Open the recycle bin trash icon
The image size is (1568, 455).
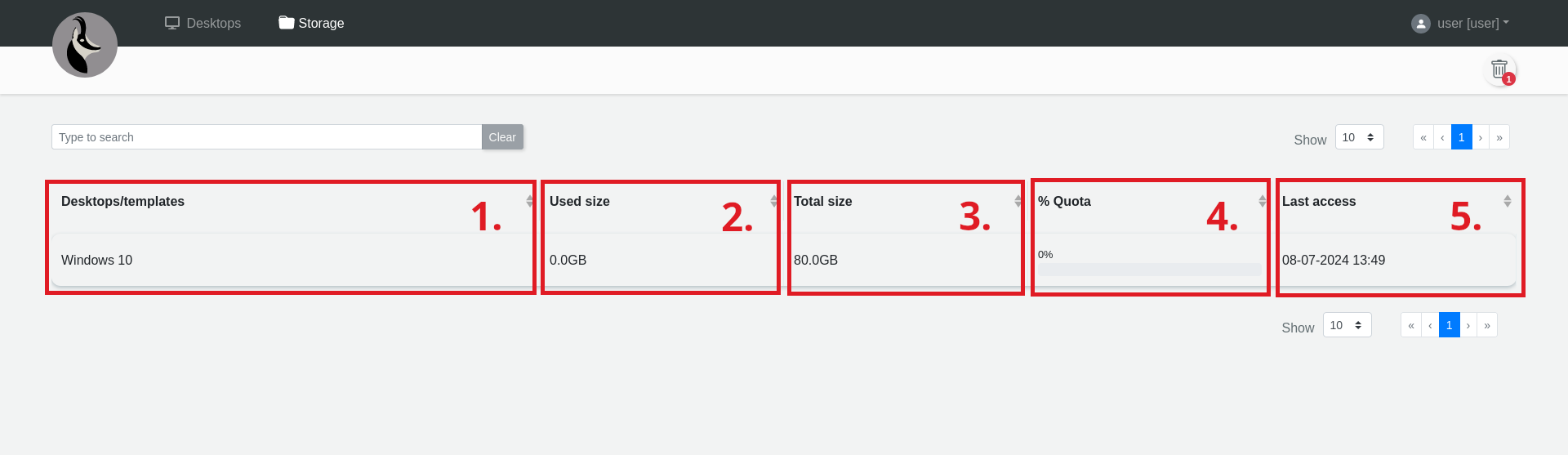pyautogui.click(x=1499, y=69)
